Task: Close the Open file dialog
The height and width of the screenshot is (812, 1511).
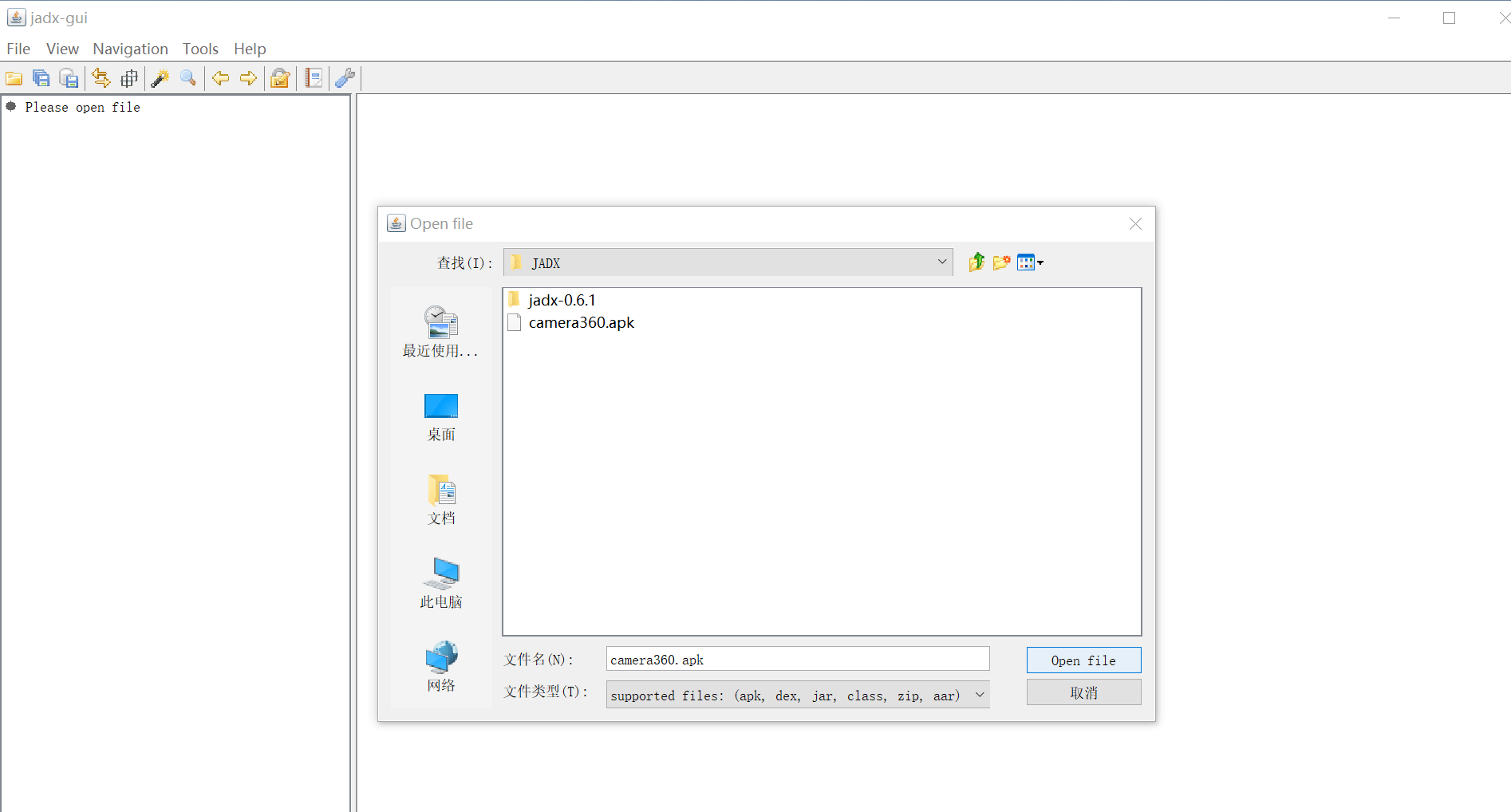Action: click(x=1135, y=224)
